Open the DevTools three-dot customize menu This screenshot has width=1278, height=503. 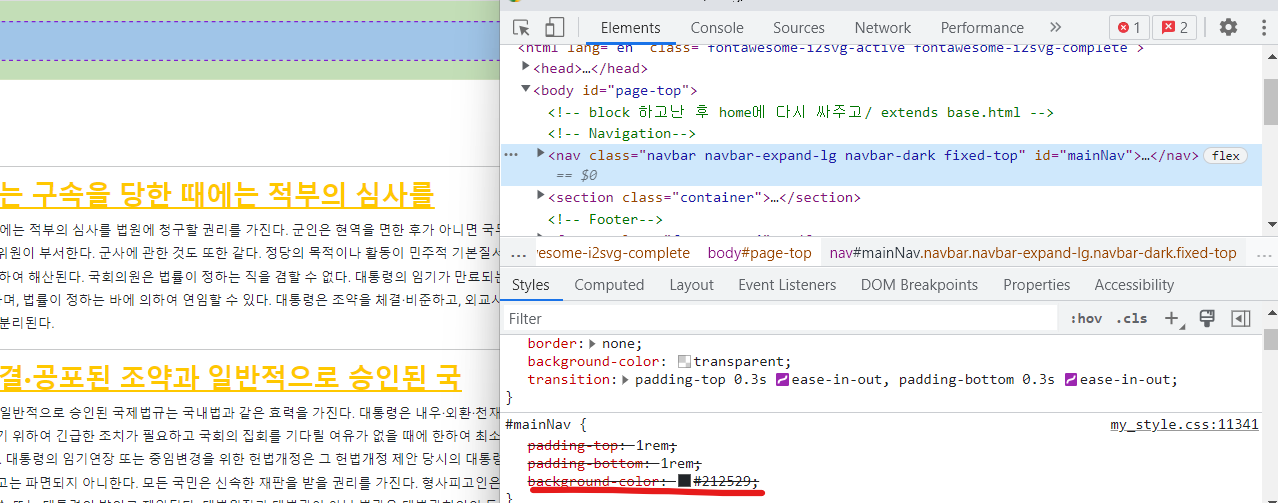1262,27
